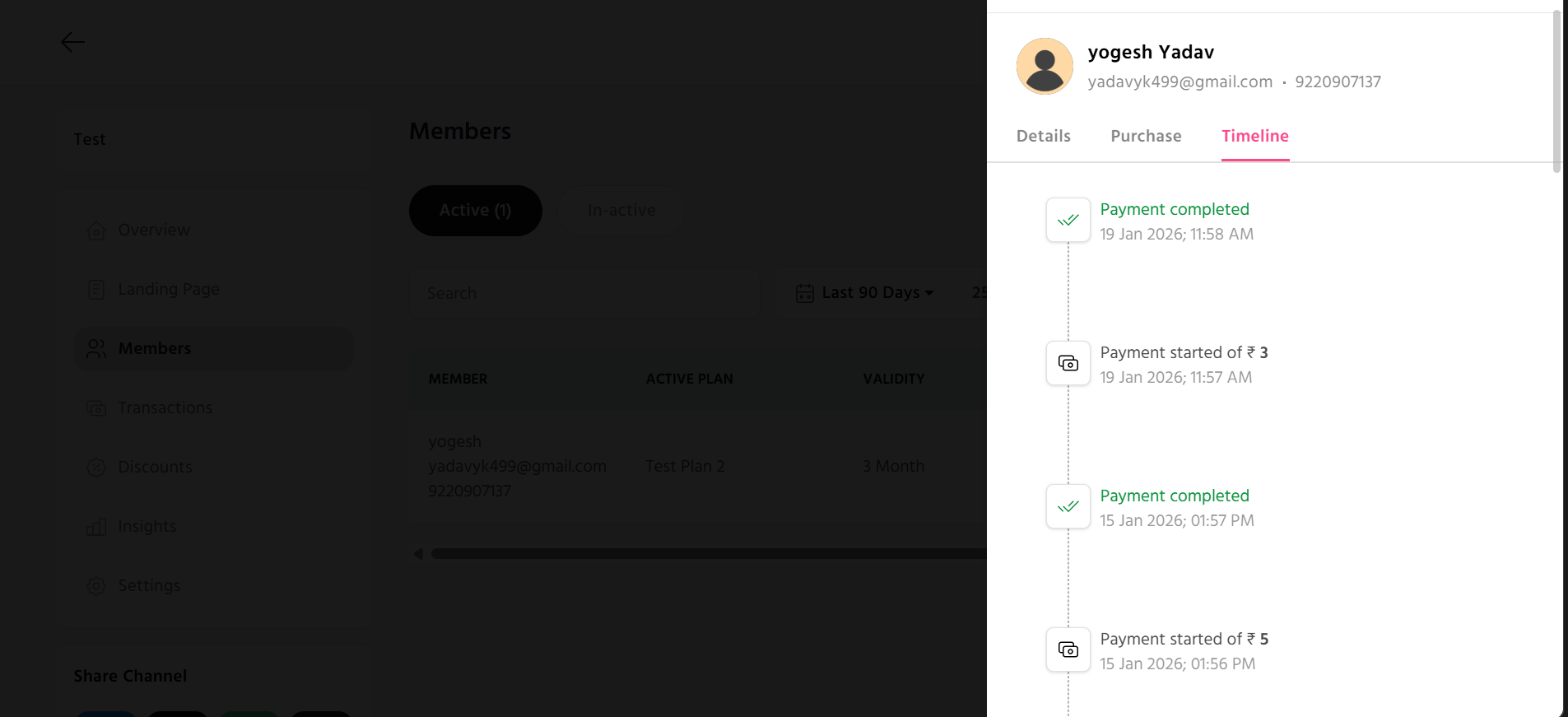Click the ₹ 5 payment started icon
This screenshot has width=1568, height=717.
click(x=1068, y=649)
